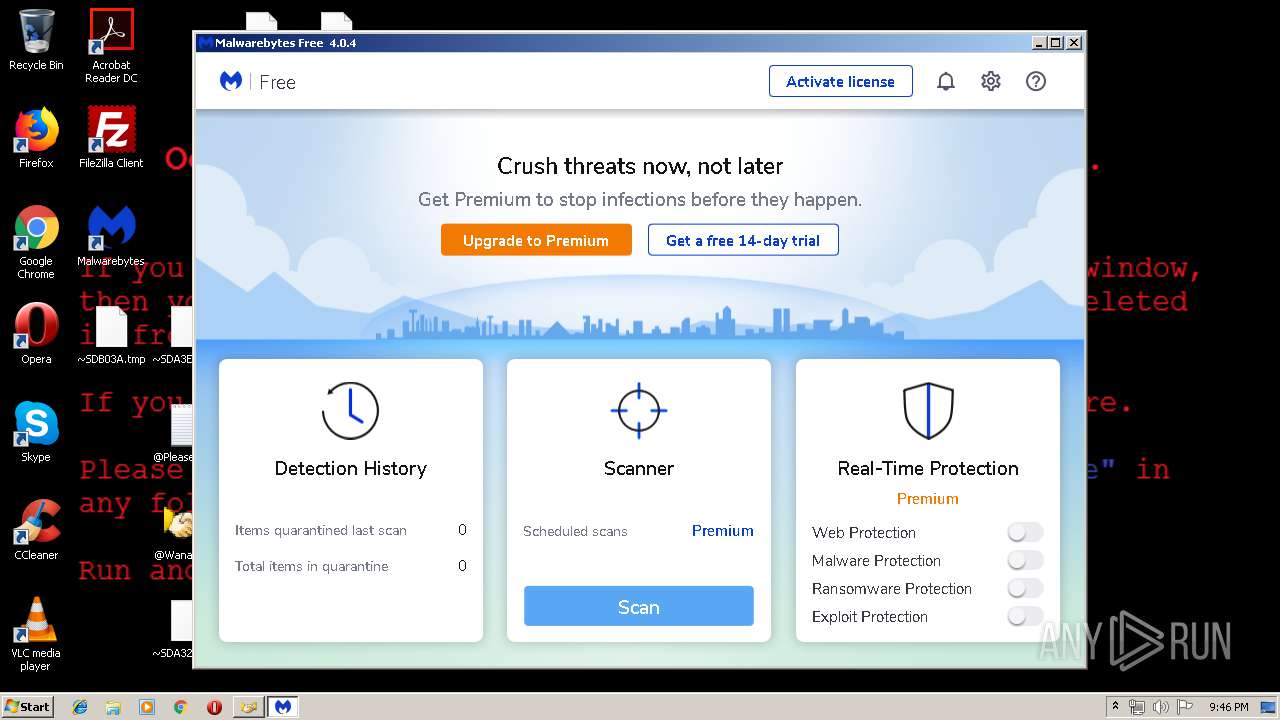Start a scan with the Scan button
The width and height of the screenshot is (1280, 720).
coord(638,606)
